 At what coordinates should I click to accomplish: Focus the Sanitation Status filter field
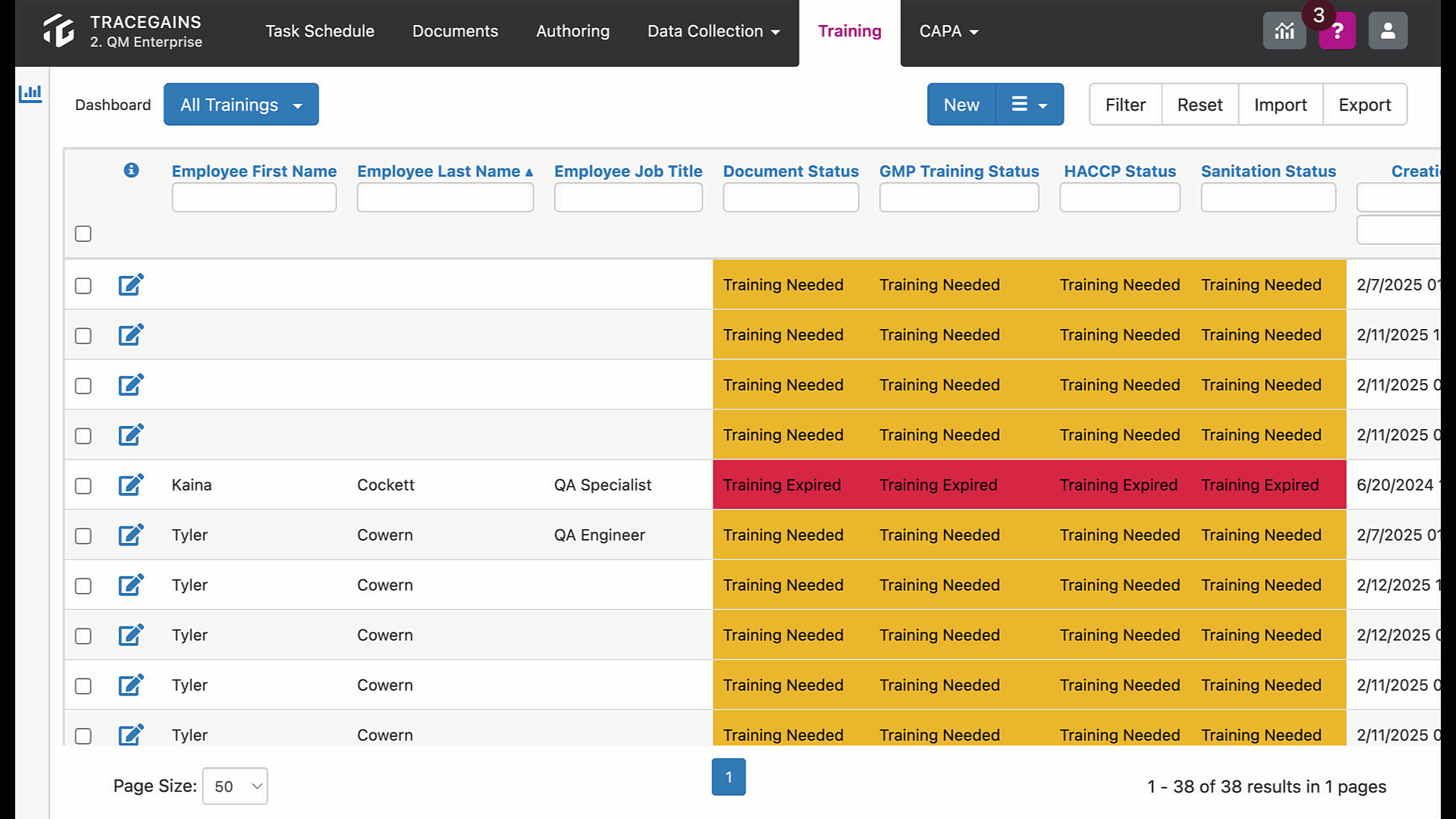[x=1269, y=198]
